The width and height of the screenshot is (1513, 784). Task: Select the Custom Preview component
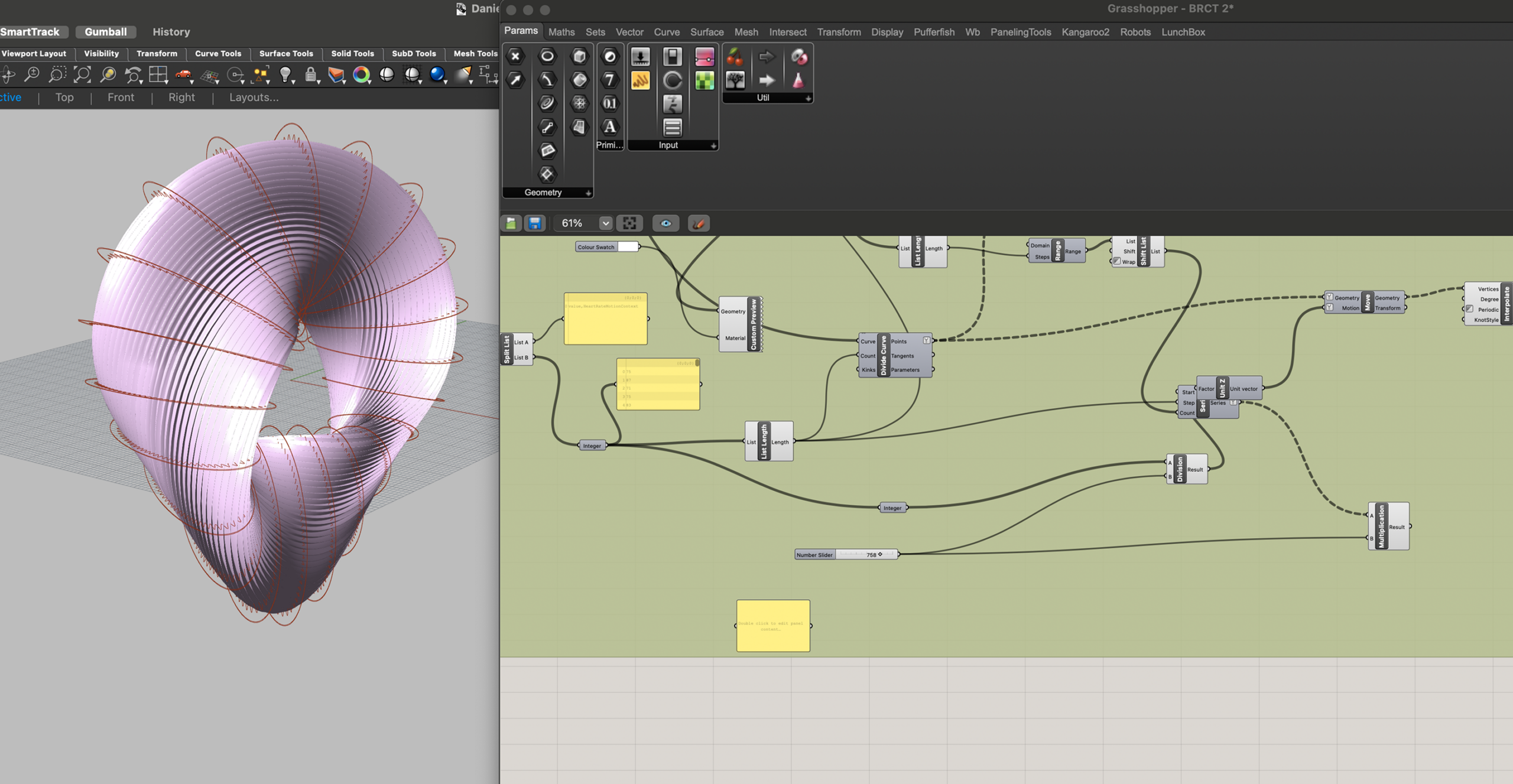741,324
